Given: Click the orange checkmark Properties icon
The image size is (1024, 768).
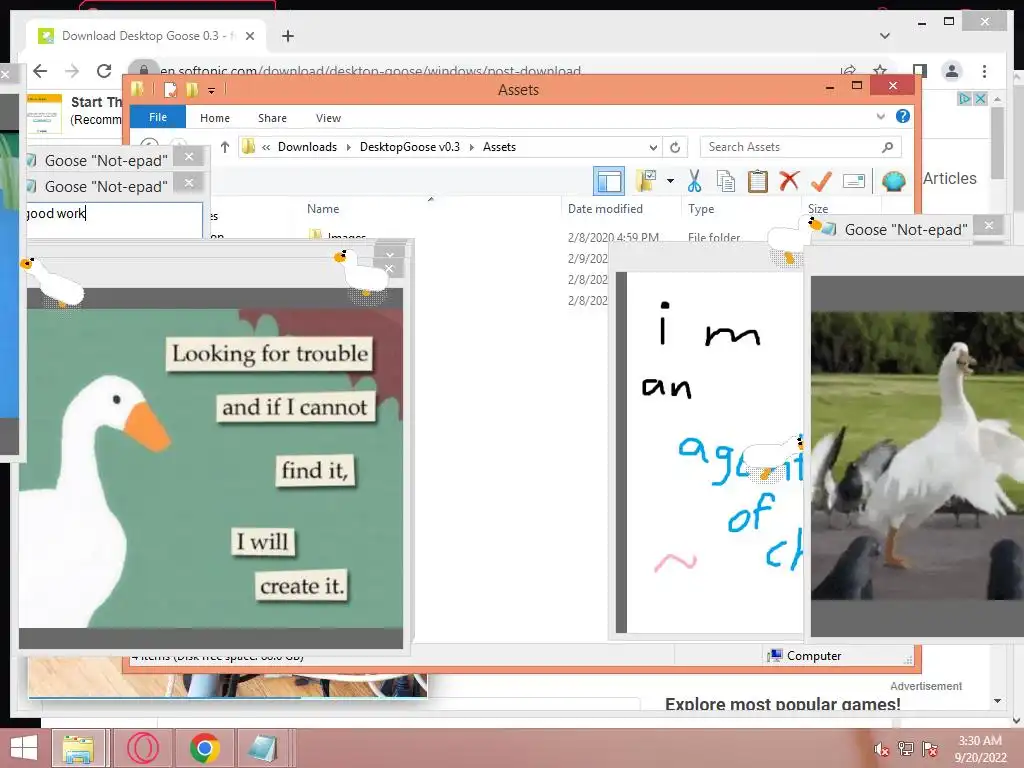Looking at the screenshot, I should 821,181.
